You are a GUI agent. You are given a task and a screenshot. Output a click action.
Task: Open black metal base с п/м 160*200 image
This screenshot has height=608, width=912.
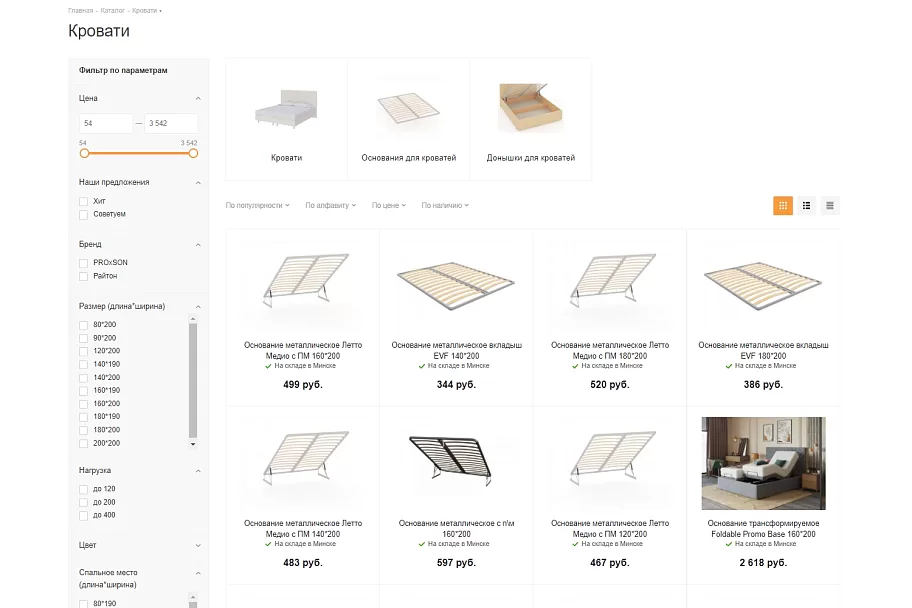452,461
